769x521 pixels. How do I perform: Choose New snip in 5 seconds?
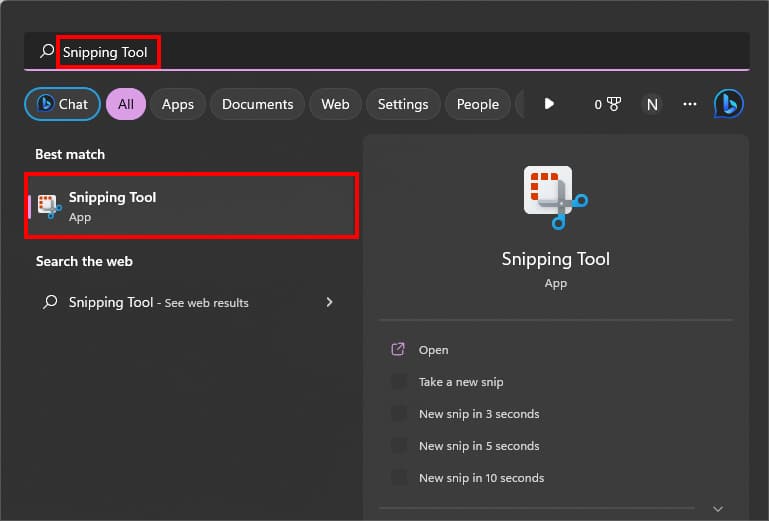pos(479,446)
